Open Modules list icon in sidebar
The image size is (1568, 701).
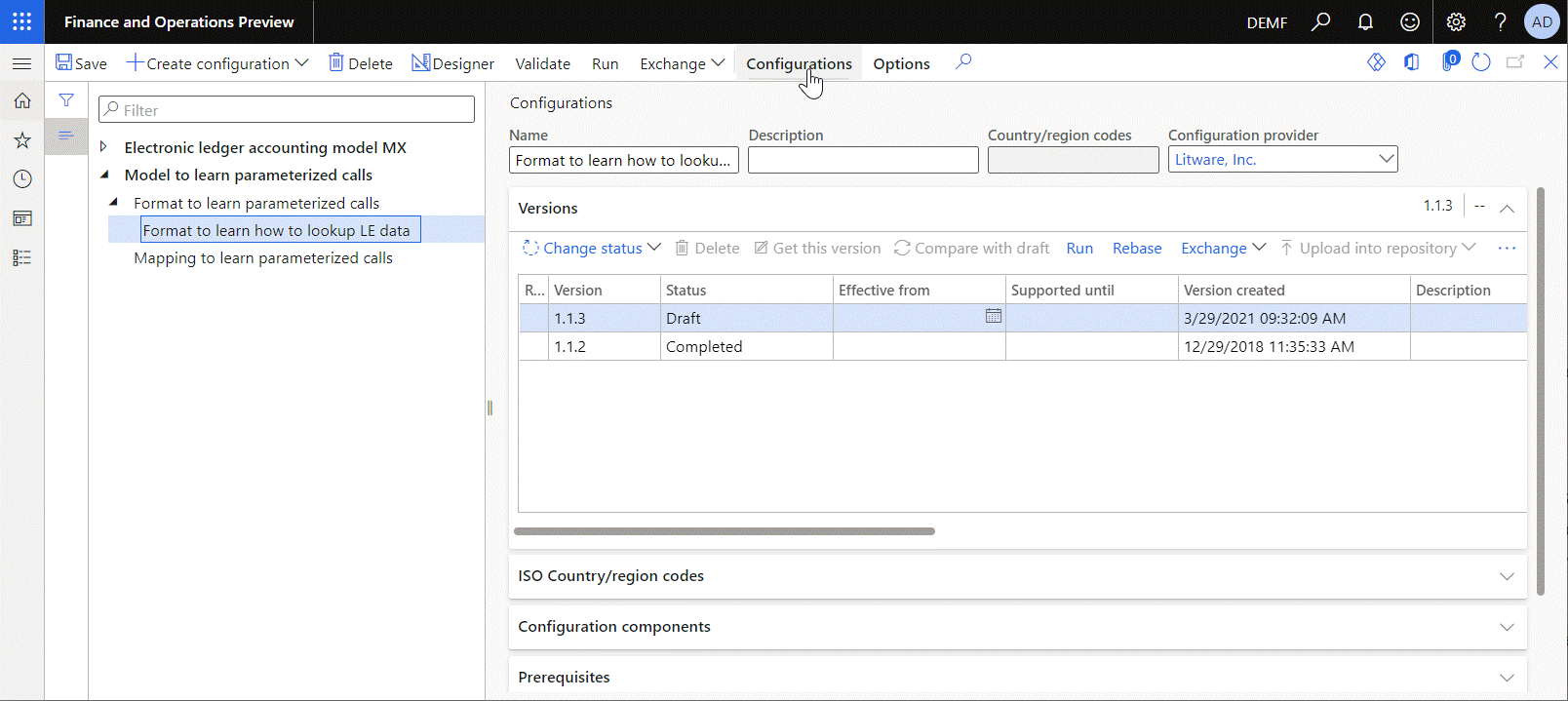coord(21,257)
